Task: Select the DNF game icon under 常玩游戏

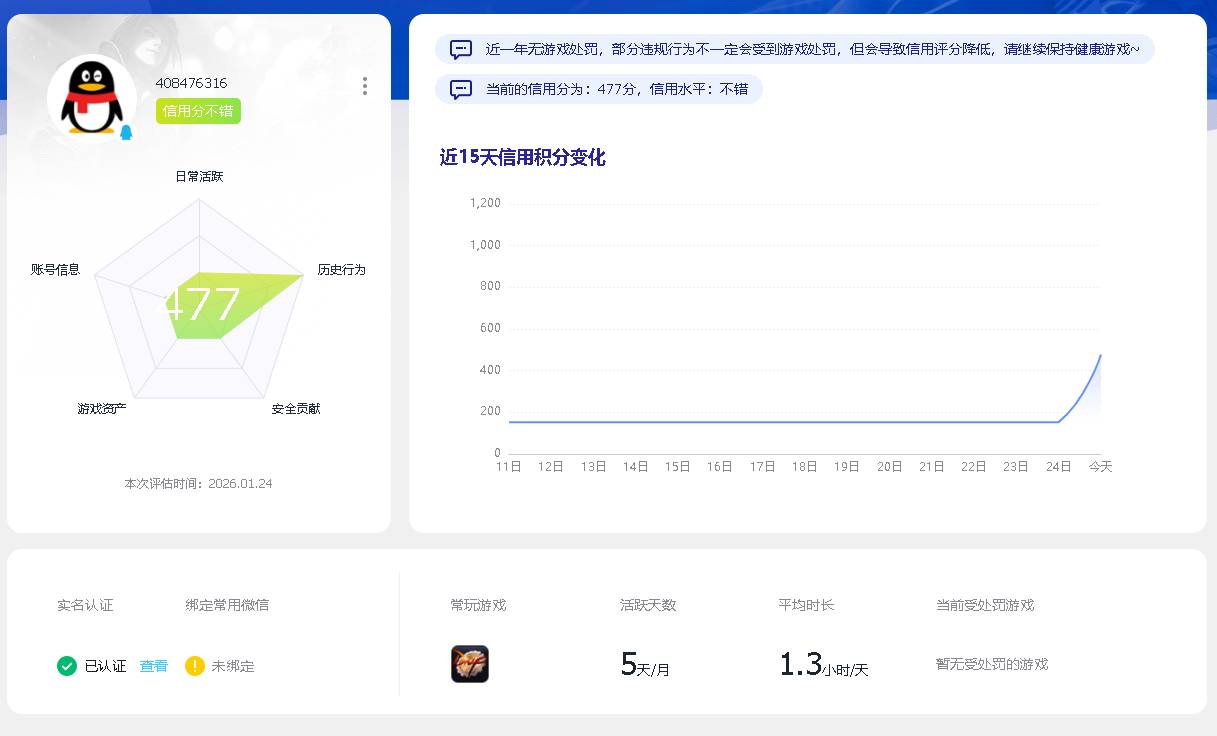Action: [x=468, y=663]
